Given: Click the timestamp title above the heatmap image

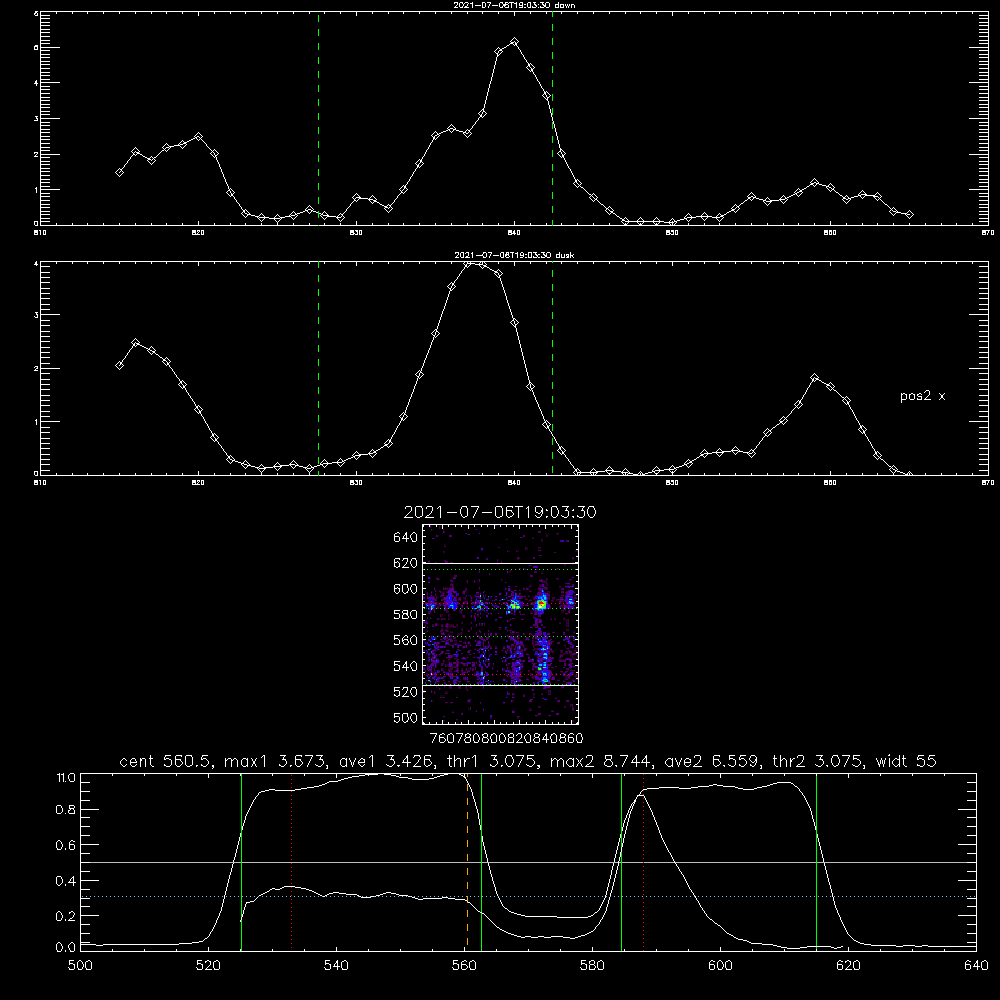Looking at the screenshot, I should pyautogui.click(x=500, y=512).
